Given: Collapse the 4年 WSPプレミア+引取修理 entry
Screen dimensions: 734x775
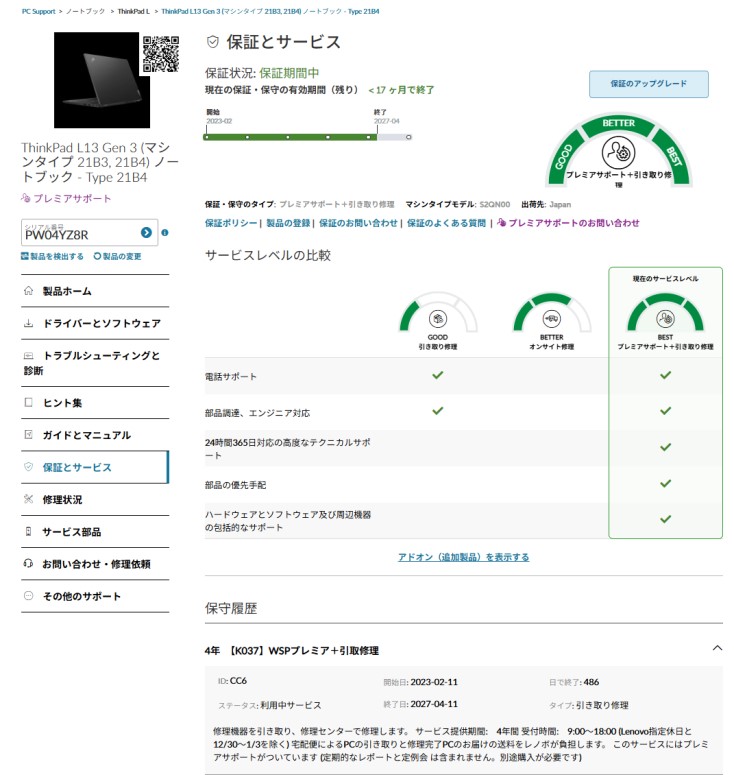Looking at the screenshot, I should pos(717,648).
